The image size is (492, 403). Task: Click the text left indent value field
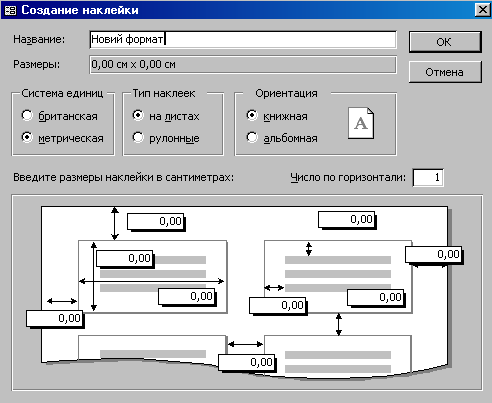278,305
